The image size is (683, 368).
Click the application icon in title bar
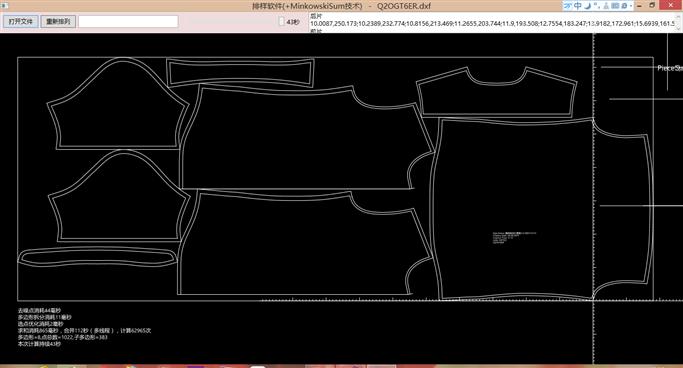4,5
